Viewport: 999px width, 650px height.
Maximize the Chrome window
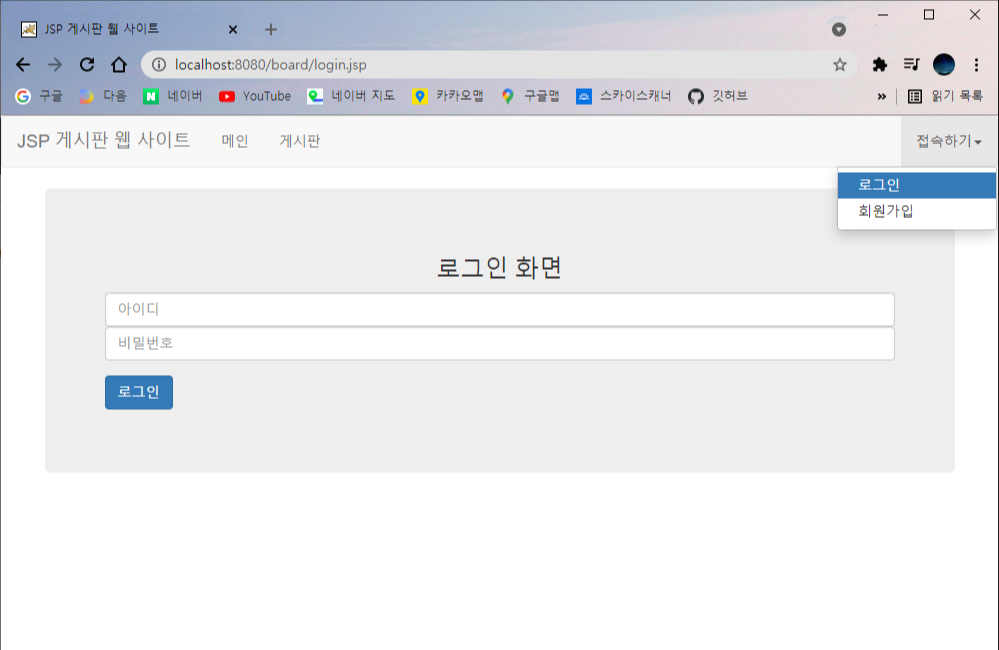pyautogui.click(x=929, y=15)
